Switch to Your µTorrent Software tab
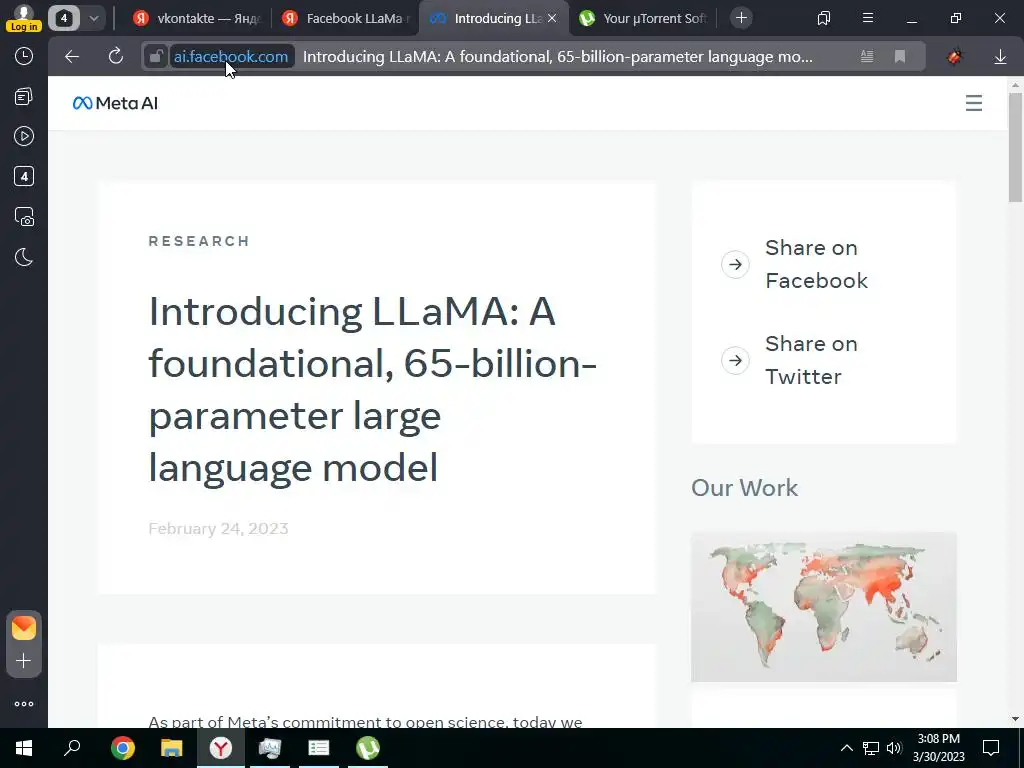 tap(643, 18)
